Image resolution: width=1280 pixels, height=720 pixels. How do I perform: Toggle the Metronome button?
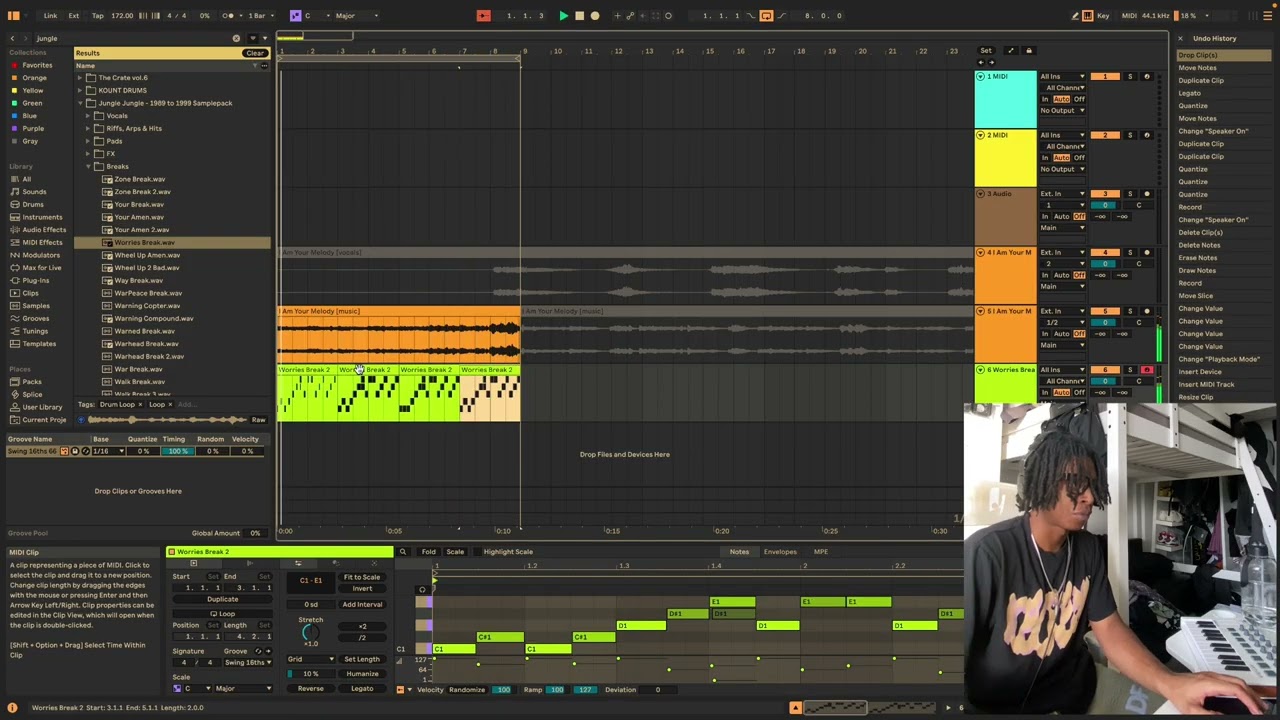230,16
